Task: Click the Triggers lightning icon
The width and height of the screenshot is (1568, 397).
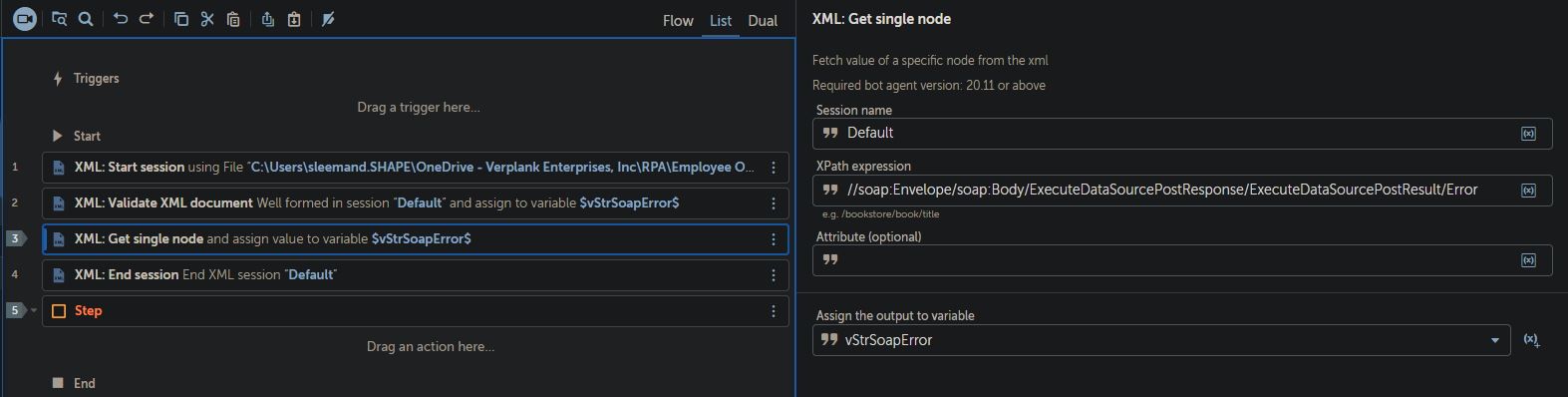Action: (x=58, y=79)
